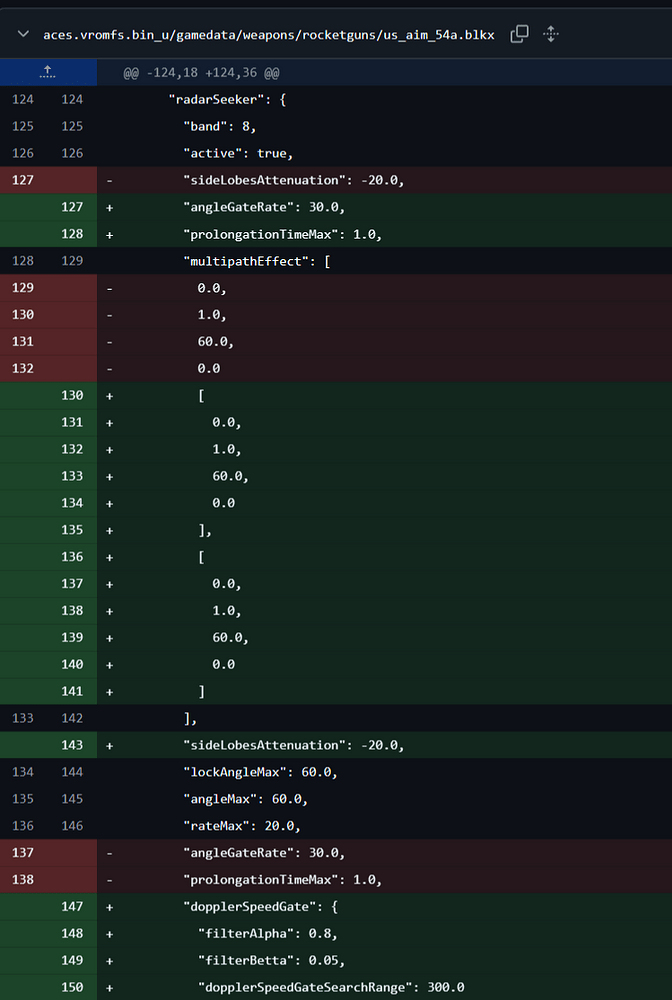Click added line number 149
This screenshot has width=672, height=1000.
click(72, 960)
